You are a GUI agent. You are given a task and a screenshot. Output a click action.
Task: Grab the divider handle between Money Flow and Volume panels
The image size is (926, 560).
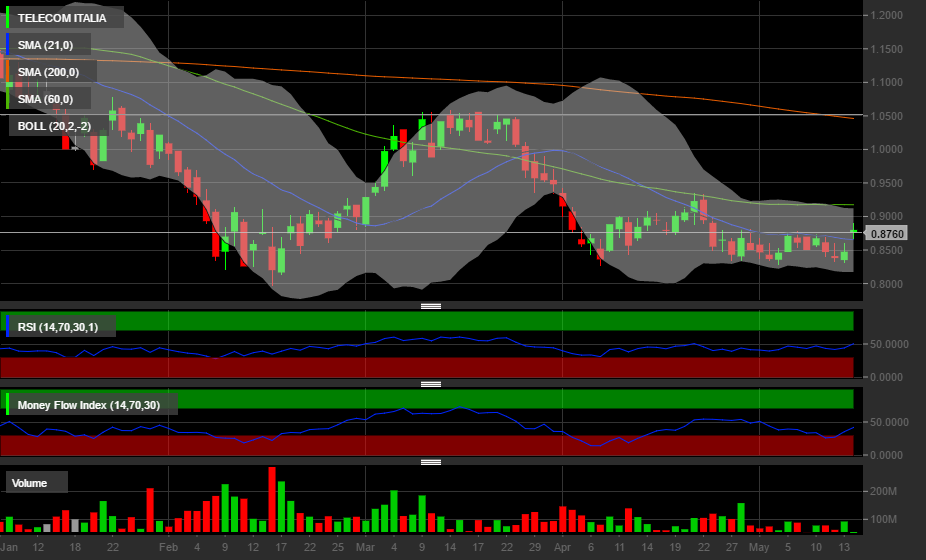[431, 462]
